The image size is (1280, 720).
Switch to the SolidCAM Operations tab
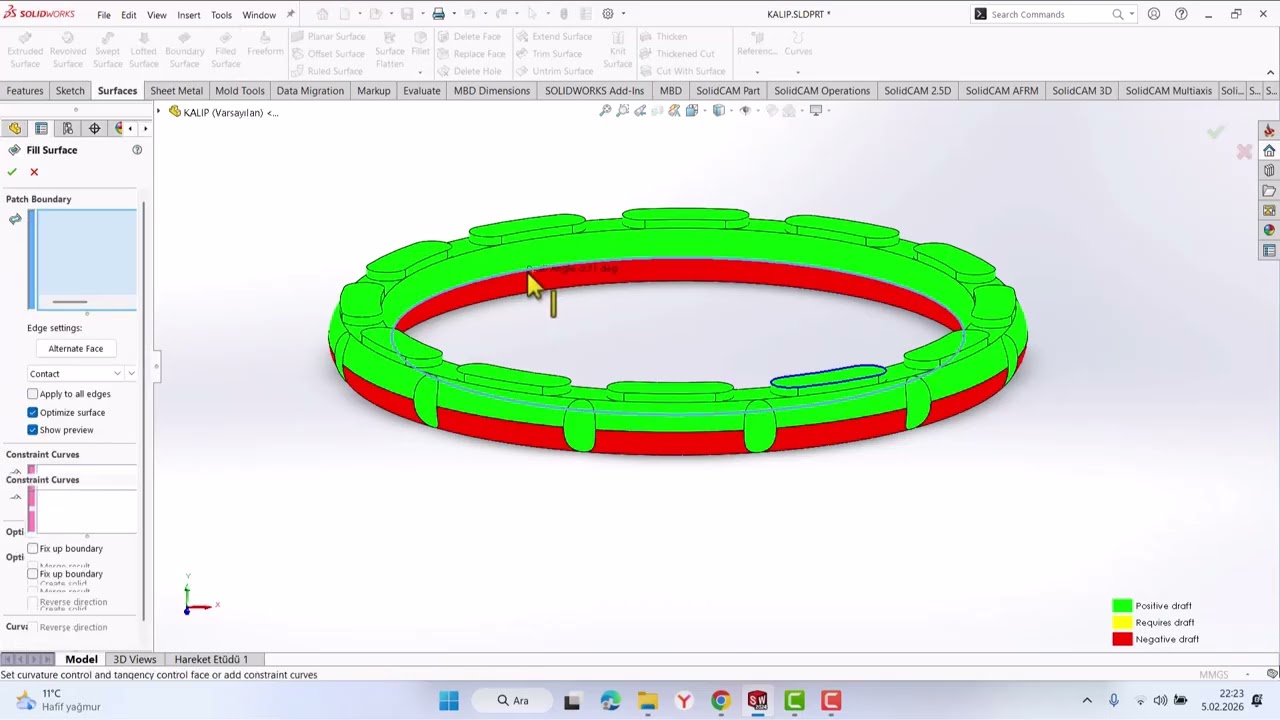click(x=822, y=91)
